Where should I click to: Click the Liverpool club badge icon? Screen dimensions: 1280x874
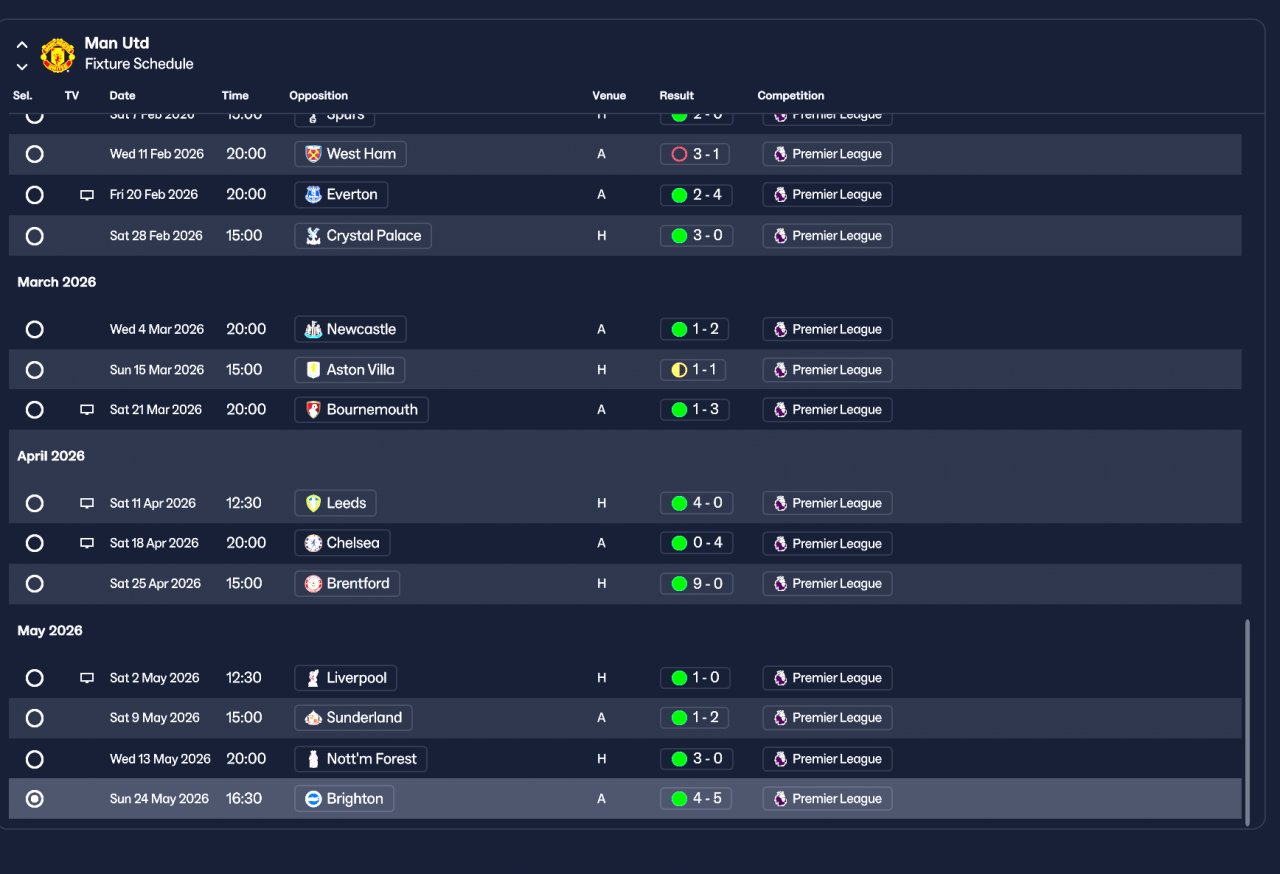click(x=313, y=678)
